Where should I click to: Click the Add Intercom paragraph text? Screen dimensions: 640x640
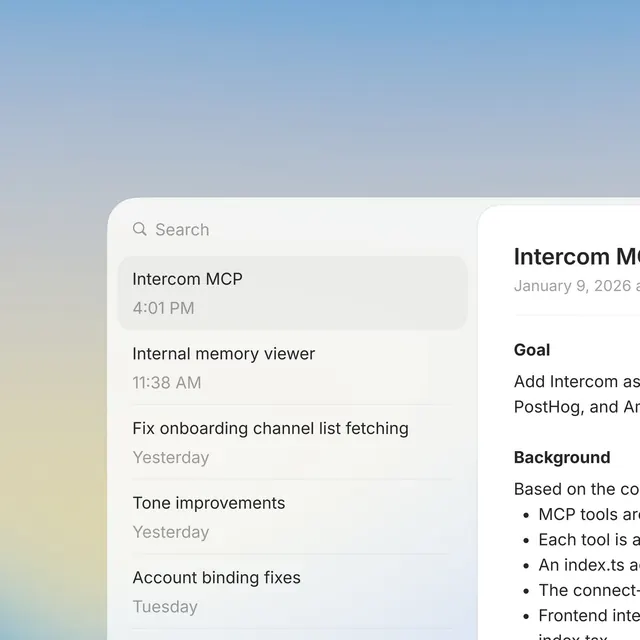(x=577, y=394)
